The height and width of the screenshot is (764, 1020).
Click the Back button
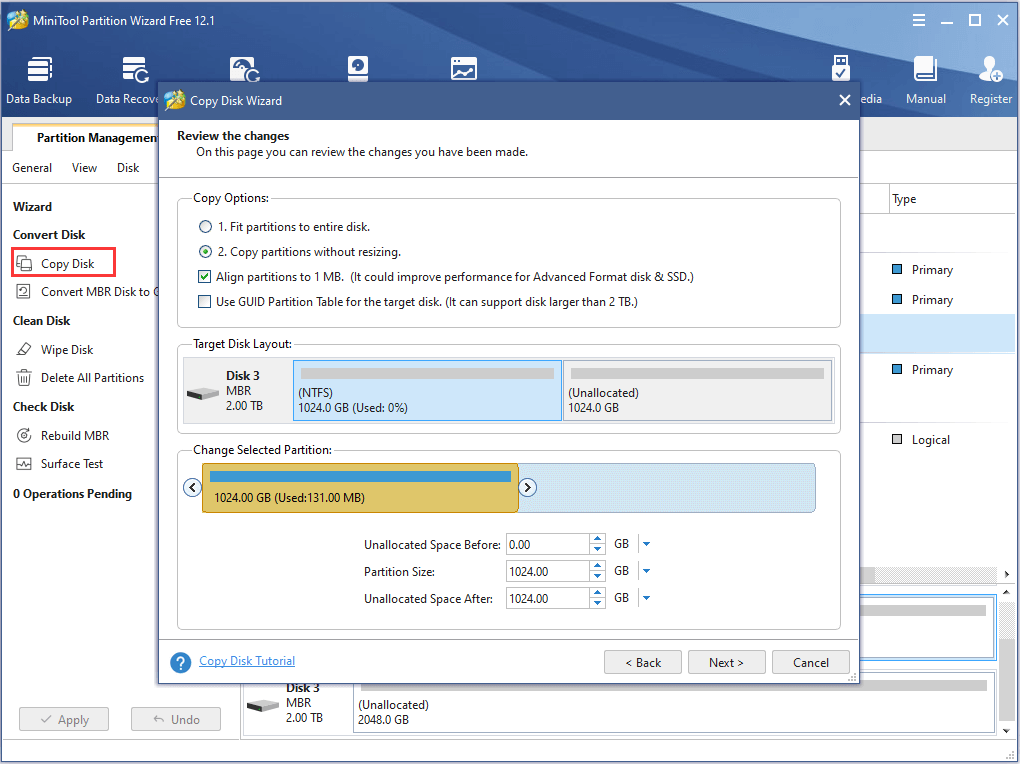643,662
